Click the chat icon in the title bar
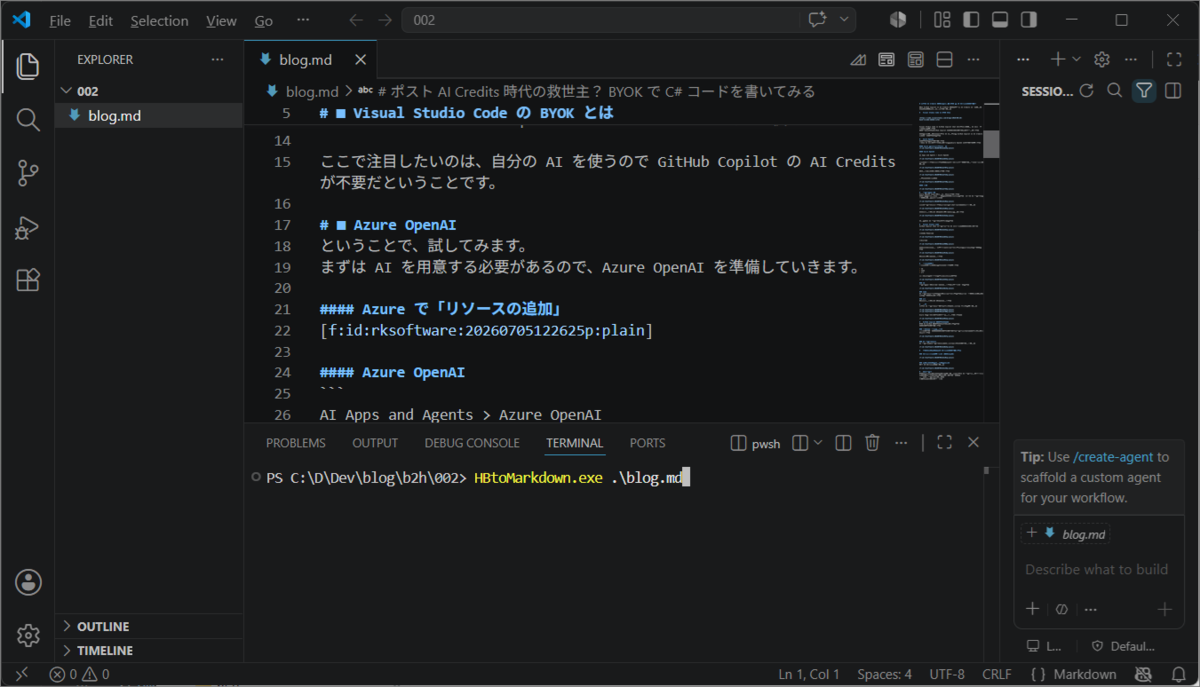Screen dimensions: 1200x687 [819, 20]
